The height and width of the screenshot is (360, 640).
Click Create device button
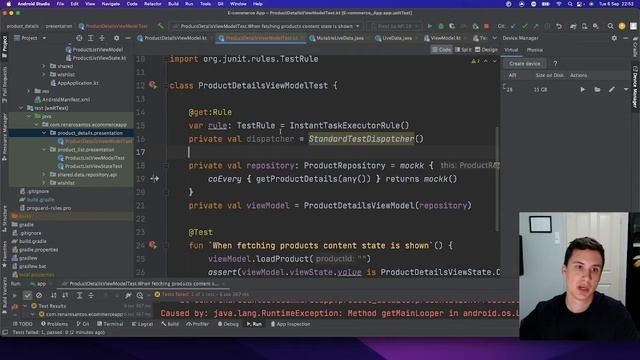point(524,64)
